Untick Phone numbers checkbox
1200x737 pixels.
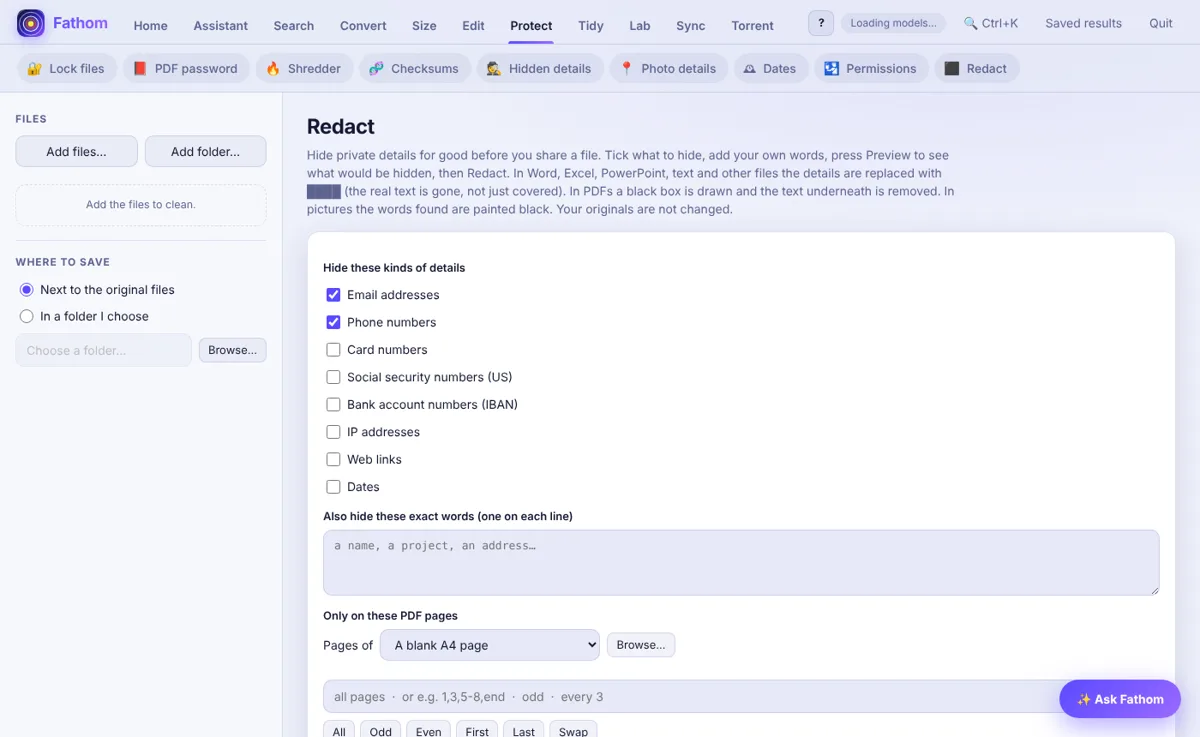click(x=334, y=322)
